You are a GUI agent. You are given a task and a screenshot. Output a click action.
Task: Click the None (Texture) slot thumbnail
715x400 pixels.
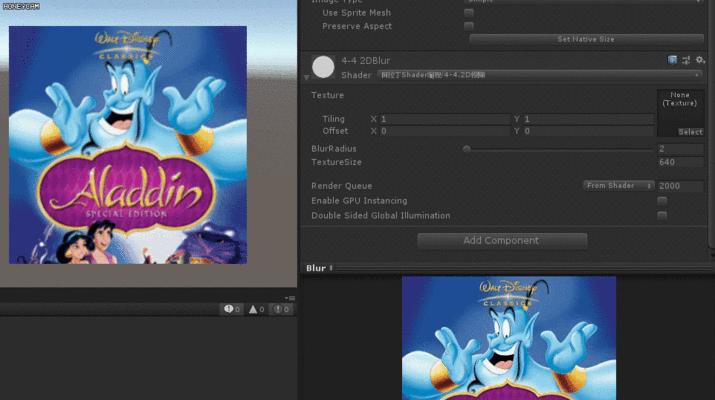point(680,113)
